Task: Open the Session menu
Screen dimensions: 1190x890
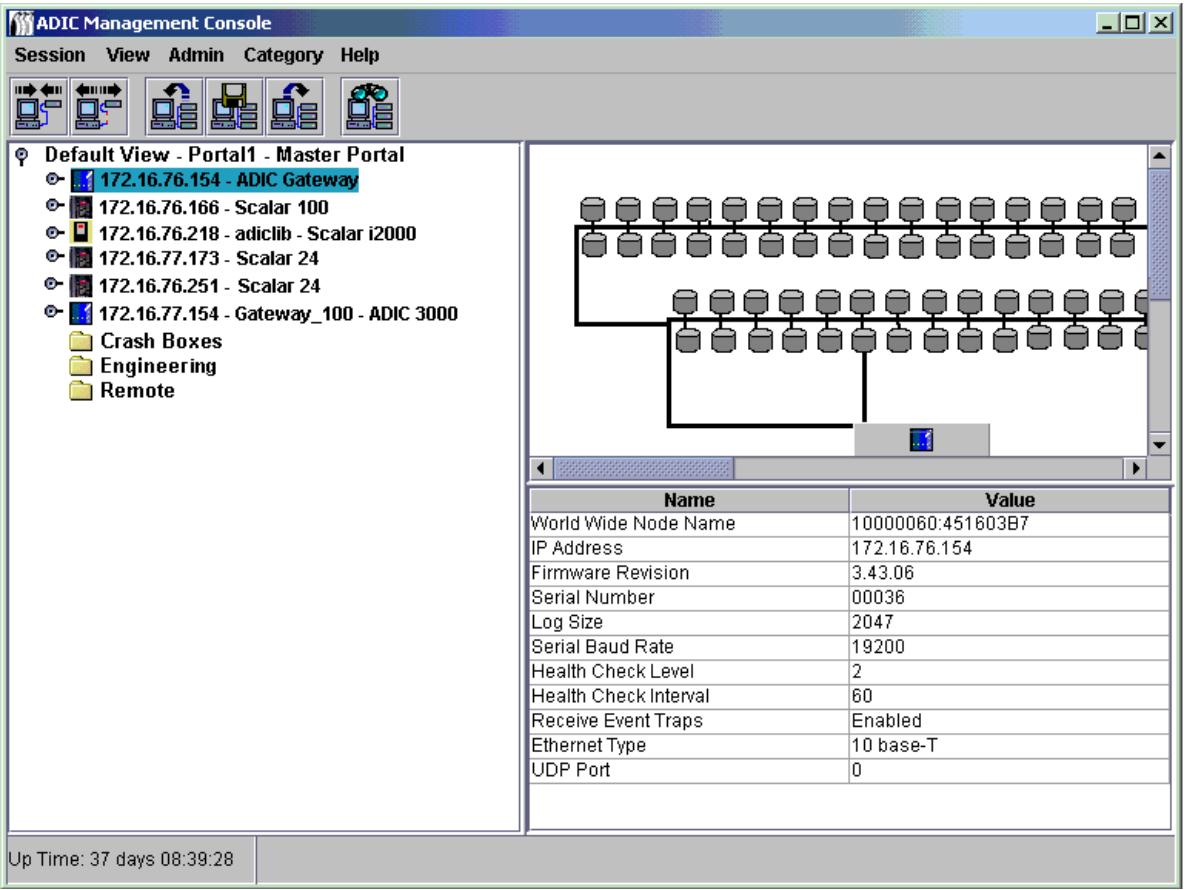Action: 50,55
